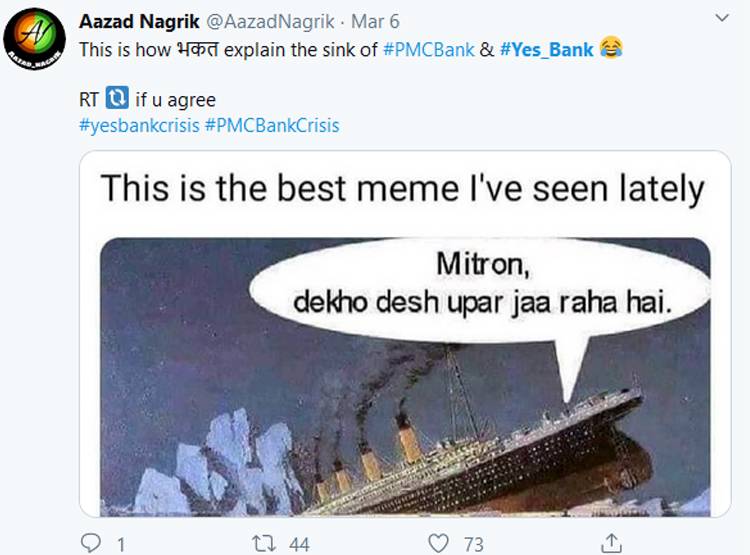Click the blue retweet emoji after RT
This screenshot has height=555, width=750.
(116, 99)
